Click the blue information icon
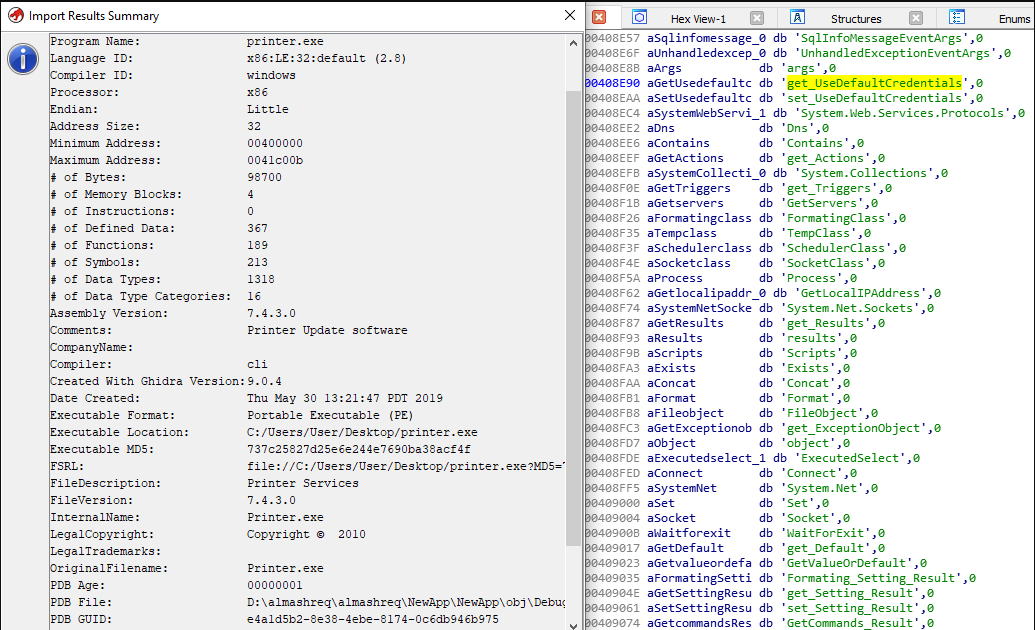This screenshot has height=630, width=1035. [22, 59]
